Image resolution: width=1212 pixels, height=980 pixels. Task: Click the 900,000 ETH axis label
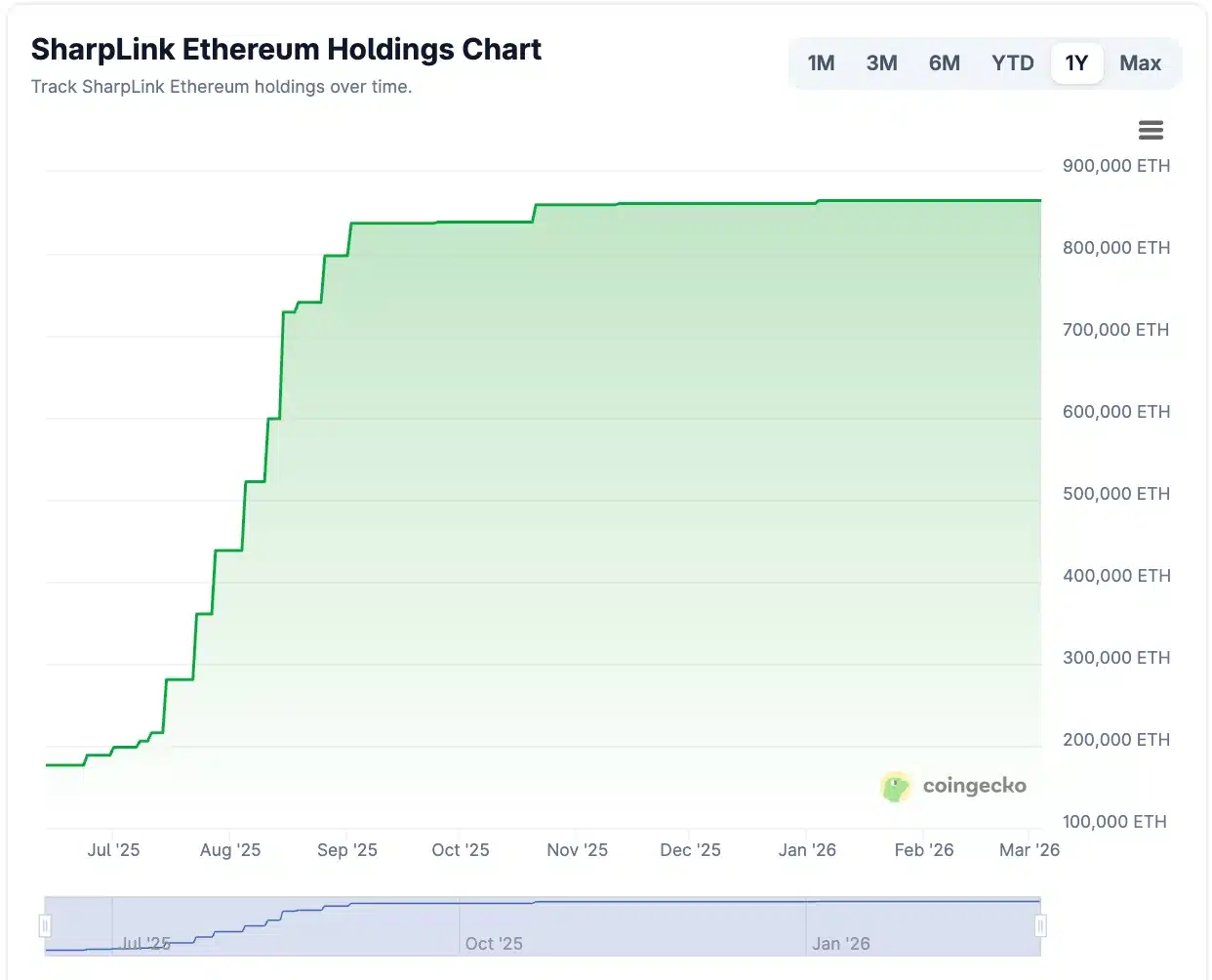pos(1115,166)
